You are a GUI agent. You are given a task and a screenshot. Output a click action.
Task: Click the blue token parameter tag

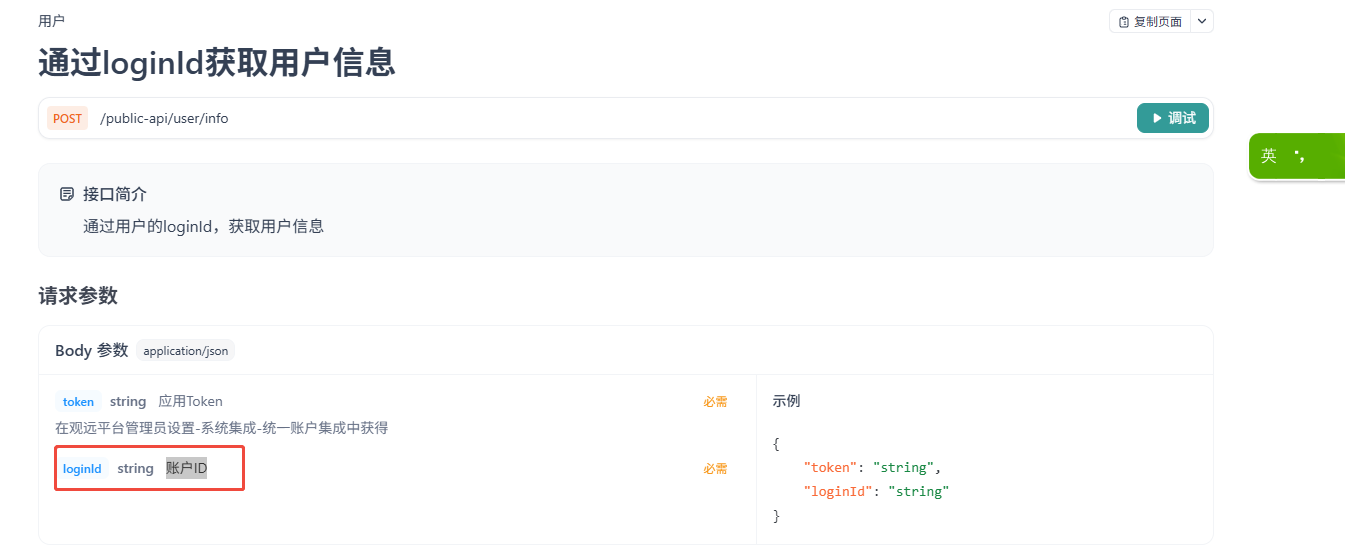tap(78, 402)
